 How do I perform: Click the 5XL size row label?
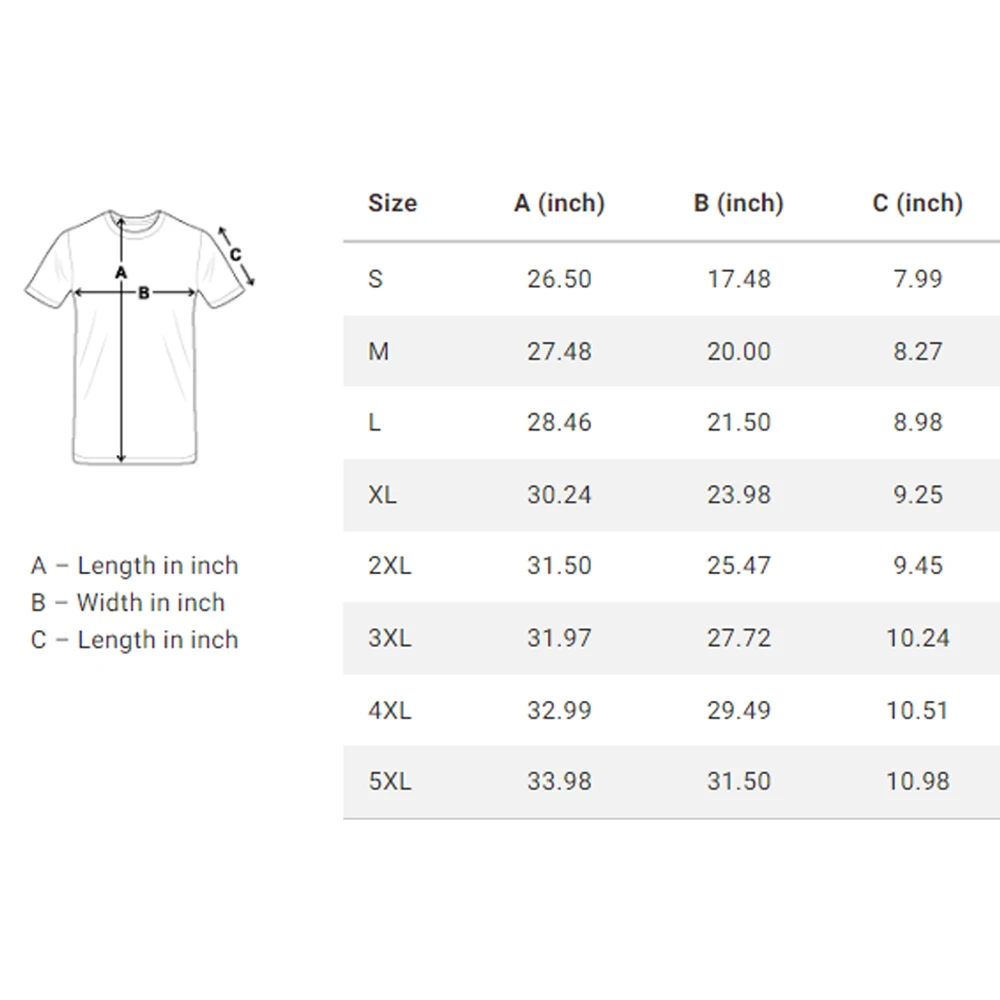tap(389, 782)
